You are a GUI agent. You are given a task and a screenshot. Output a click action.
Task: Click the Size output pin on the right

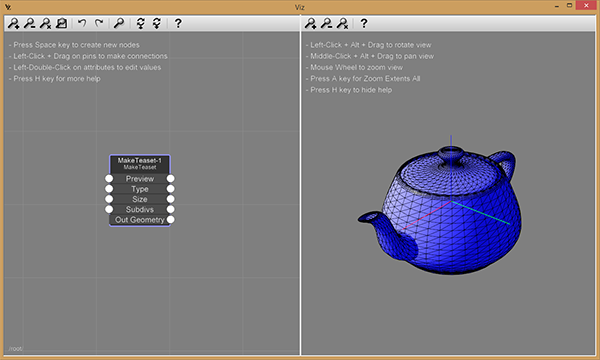pos(171,199)
